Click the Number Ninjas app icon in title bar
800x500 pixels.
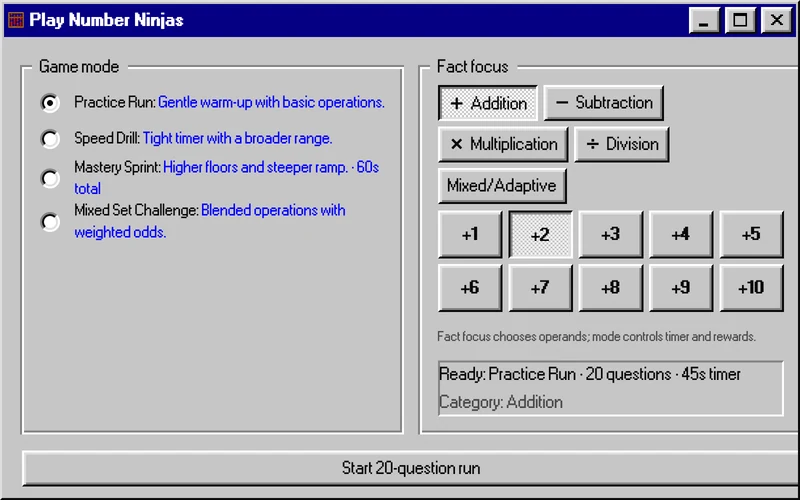tap(16, 20)
